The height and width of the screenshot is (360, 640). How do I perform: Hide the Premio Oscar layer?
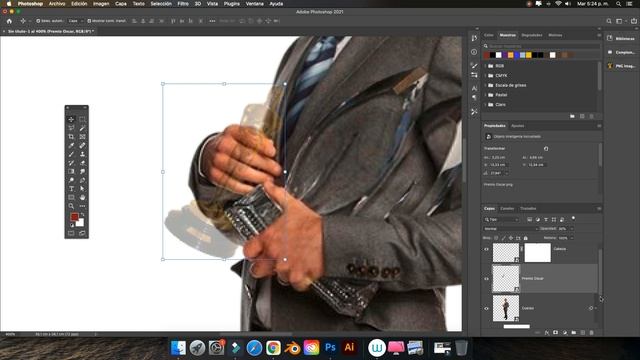(486, 279)
